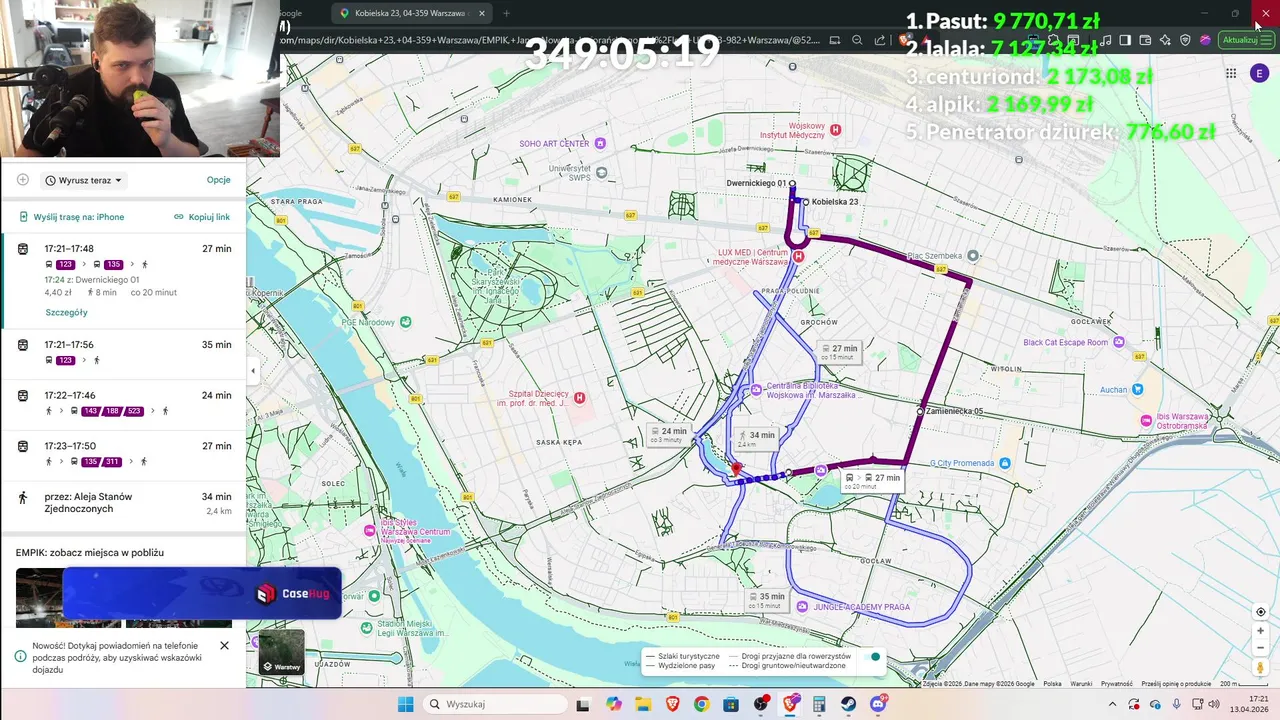This screenshot has width=1280, height=720.
Task: Expand Szczegóły for the 27 min route
Action: 66,312
